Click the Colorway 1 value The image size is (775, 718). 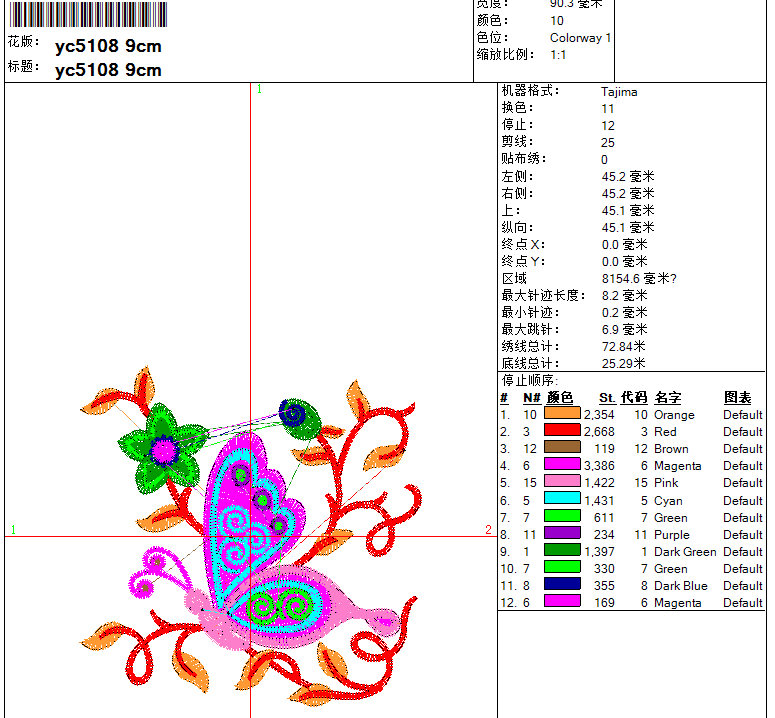pos(580,38)
